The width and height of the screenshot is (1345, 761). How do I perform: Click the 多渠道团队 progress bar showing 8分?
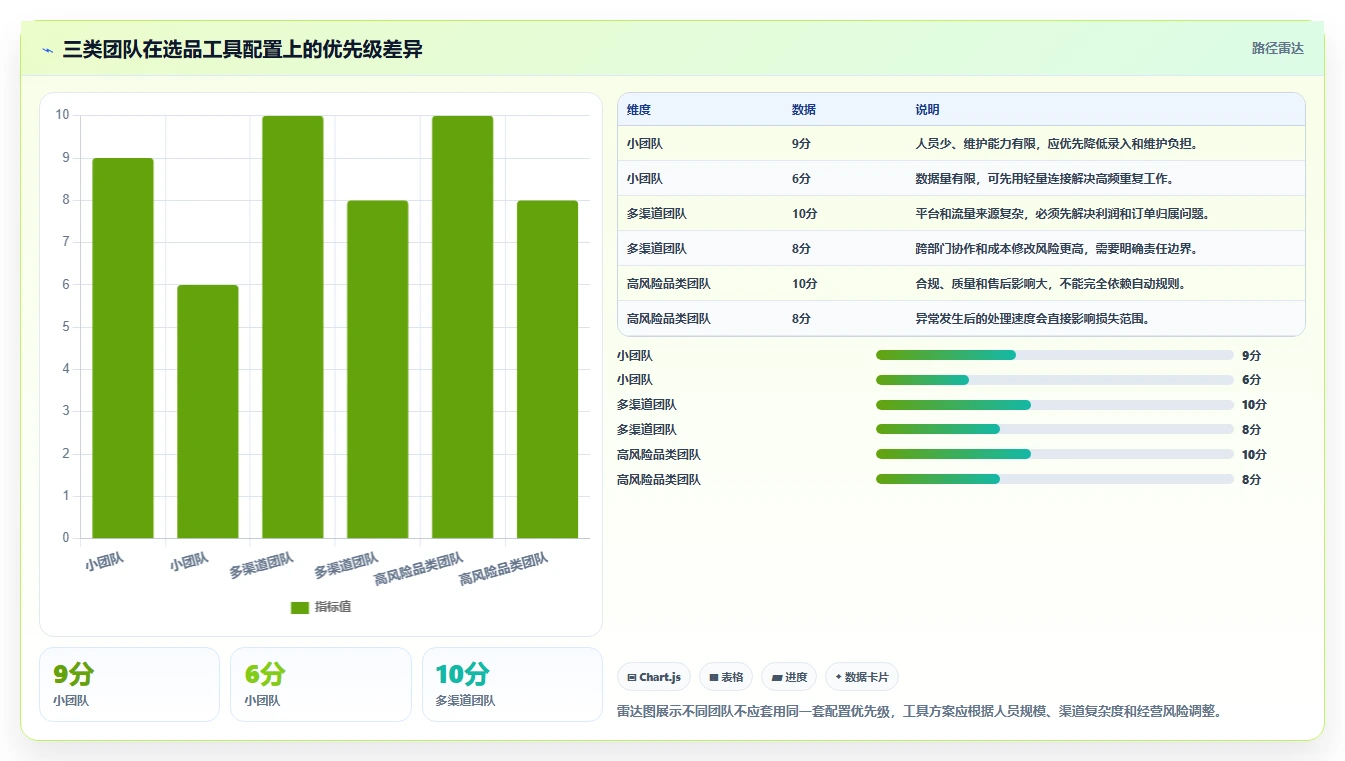(x=1054, y=430)
